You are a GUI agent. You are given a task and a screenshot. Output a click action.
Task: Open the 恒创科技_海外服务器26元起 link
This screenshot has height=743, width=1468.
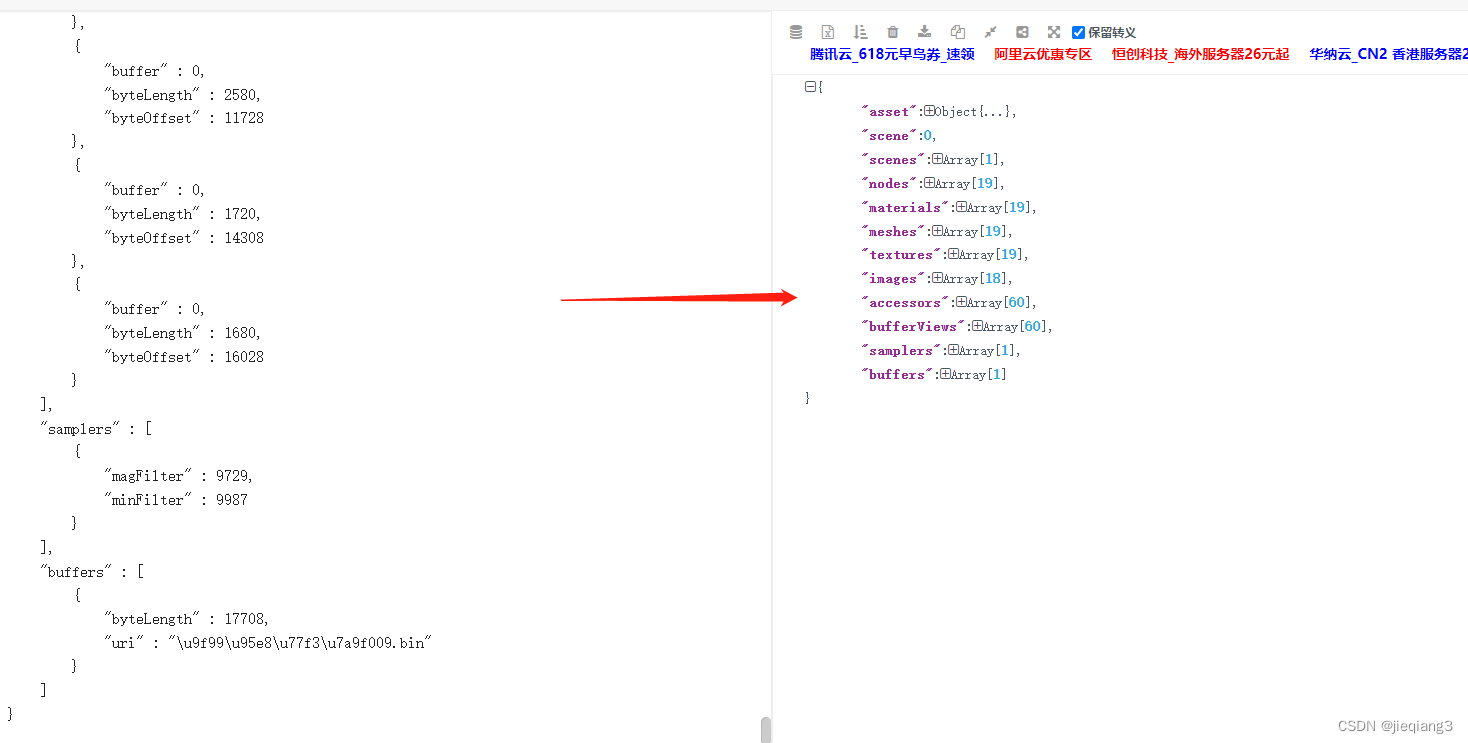1200,54
